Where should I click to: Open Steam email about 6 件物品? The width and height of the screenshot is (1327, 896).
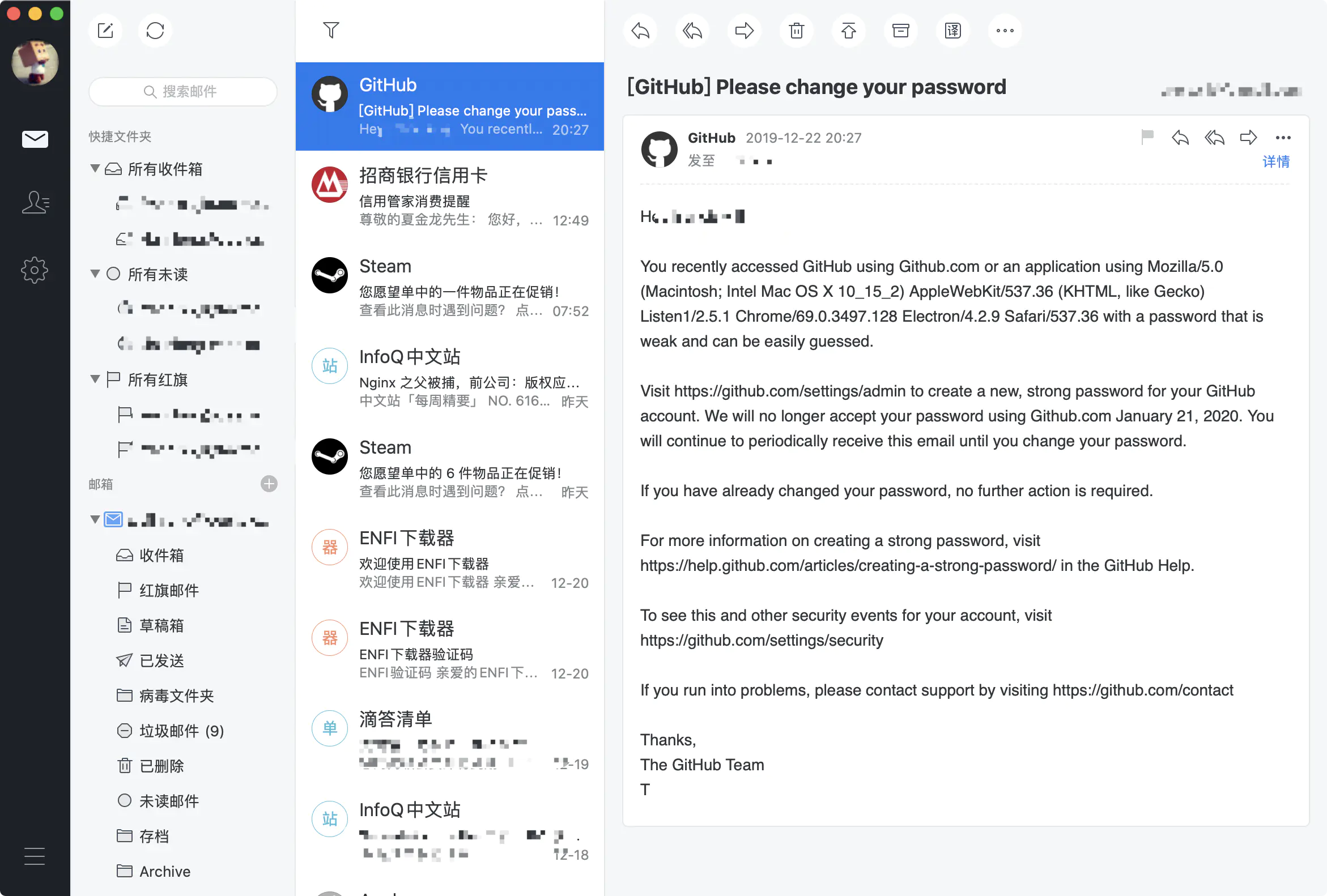450,468
